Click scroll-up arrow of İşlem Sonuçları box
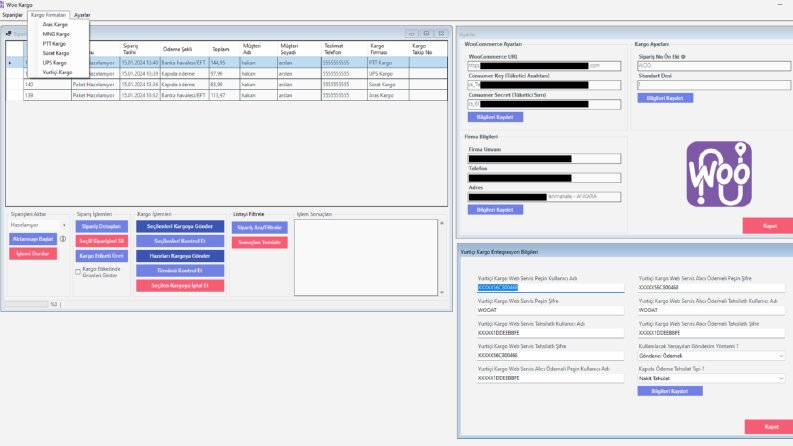The image size is (793, 446). [x=442, y=223]
